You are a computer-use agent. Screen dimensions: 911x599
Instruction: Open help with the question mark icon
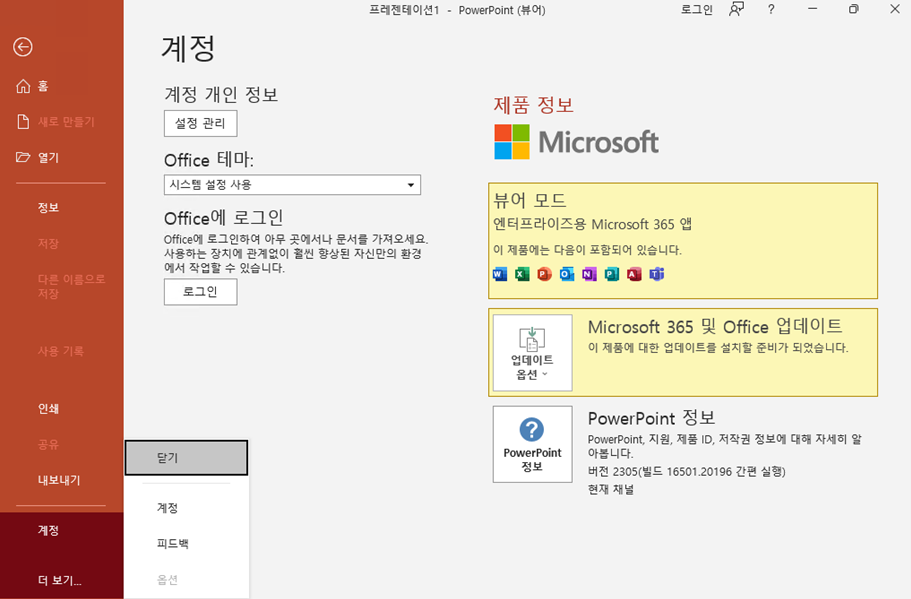coord(771,9)
